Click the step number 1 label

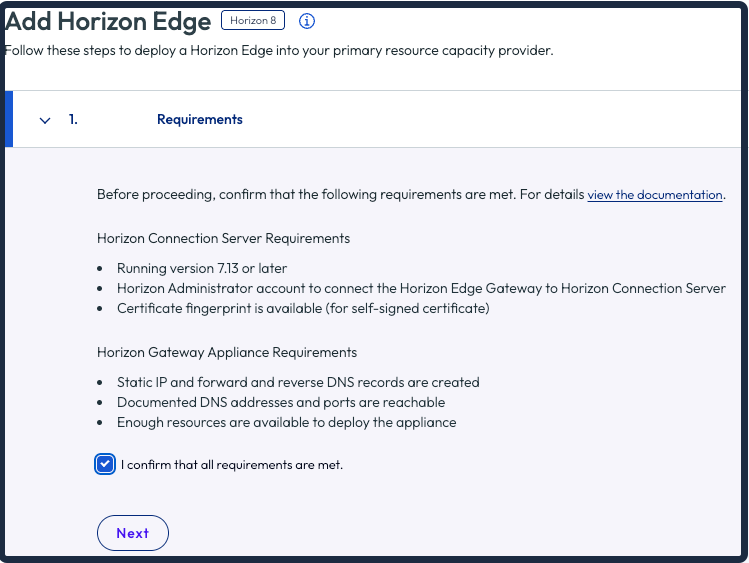(73, 119)
